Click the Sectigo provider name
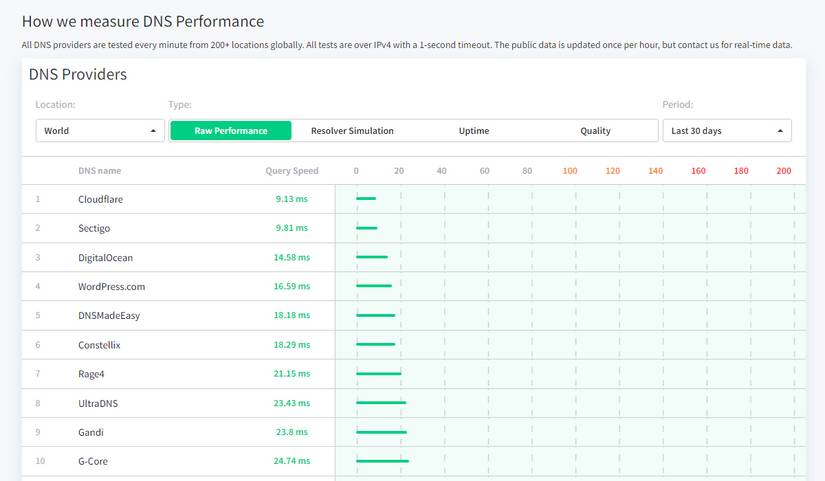 click(x=94, y=228)
